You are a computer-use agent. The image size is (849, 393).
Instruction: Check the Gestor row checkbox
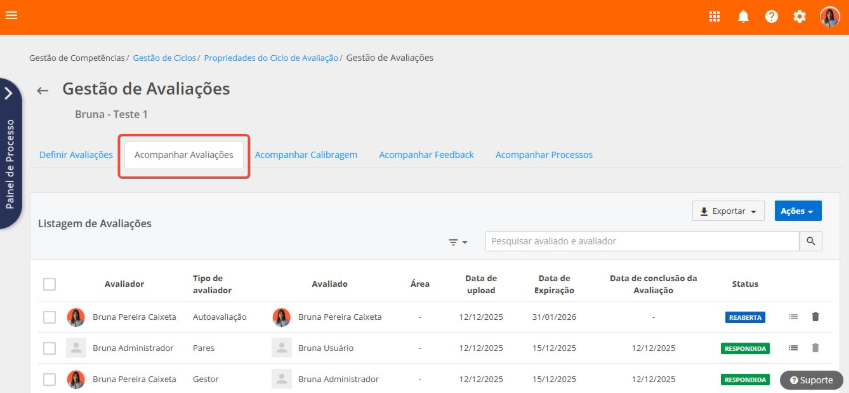(49, 379)
